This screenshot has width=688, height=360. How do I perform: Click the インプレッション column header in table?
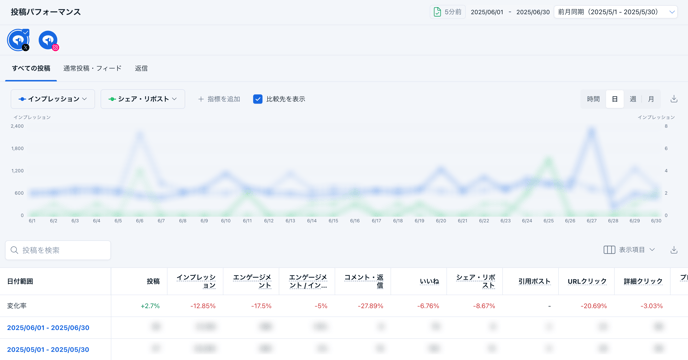pos(196,281)
